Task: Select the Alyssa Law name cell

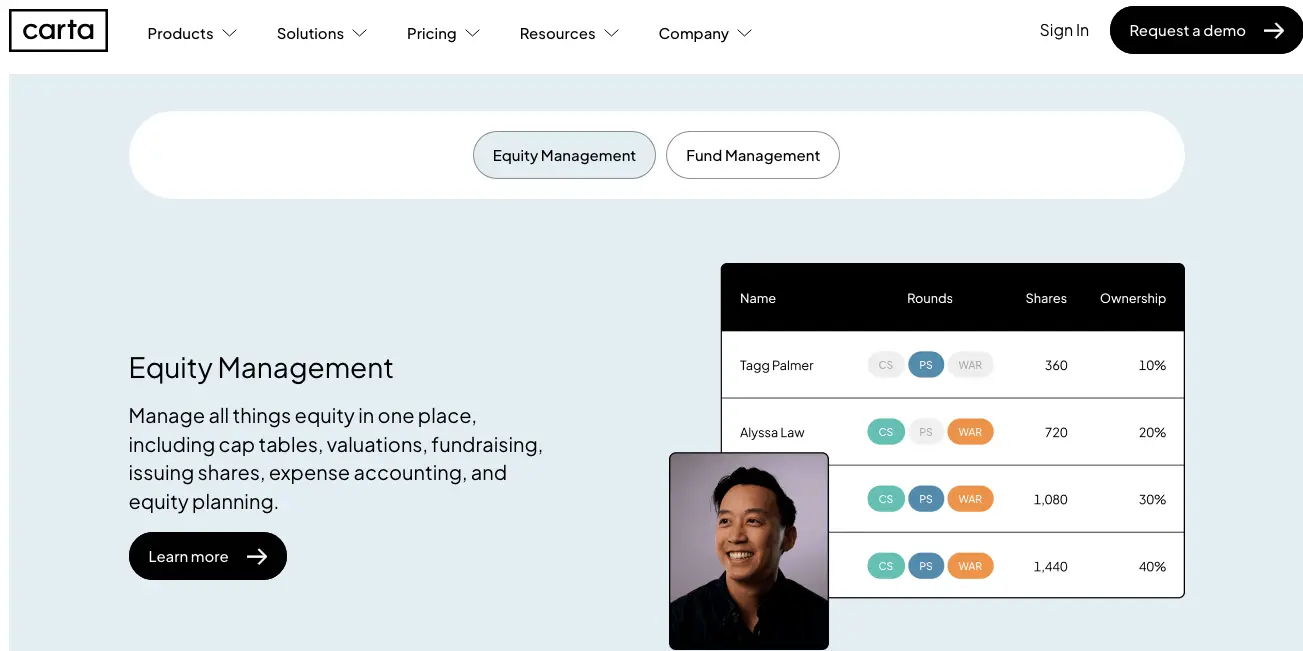Action: click(x=772, y=432)
